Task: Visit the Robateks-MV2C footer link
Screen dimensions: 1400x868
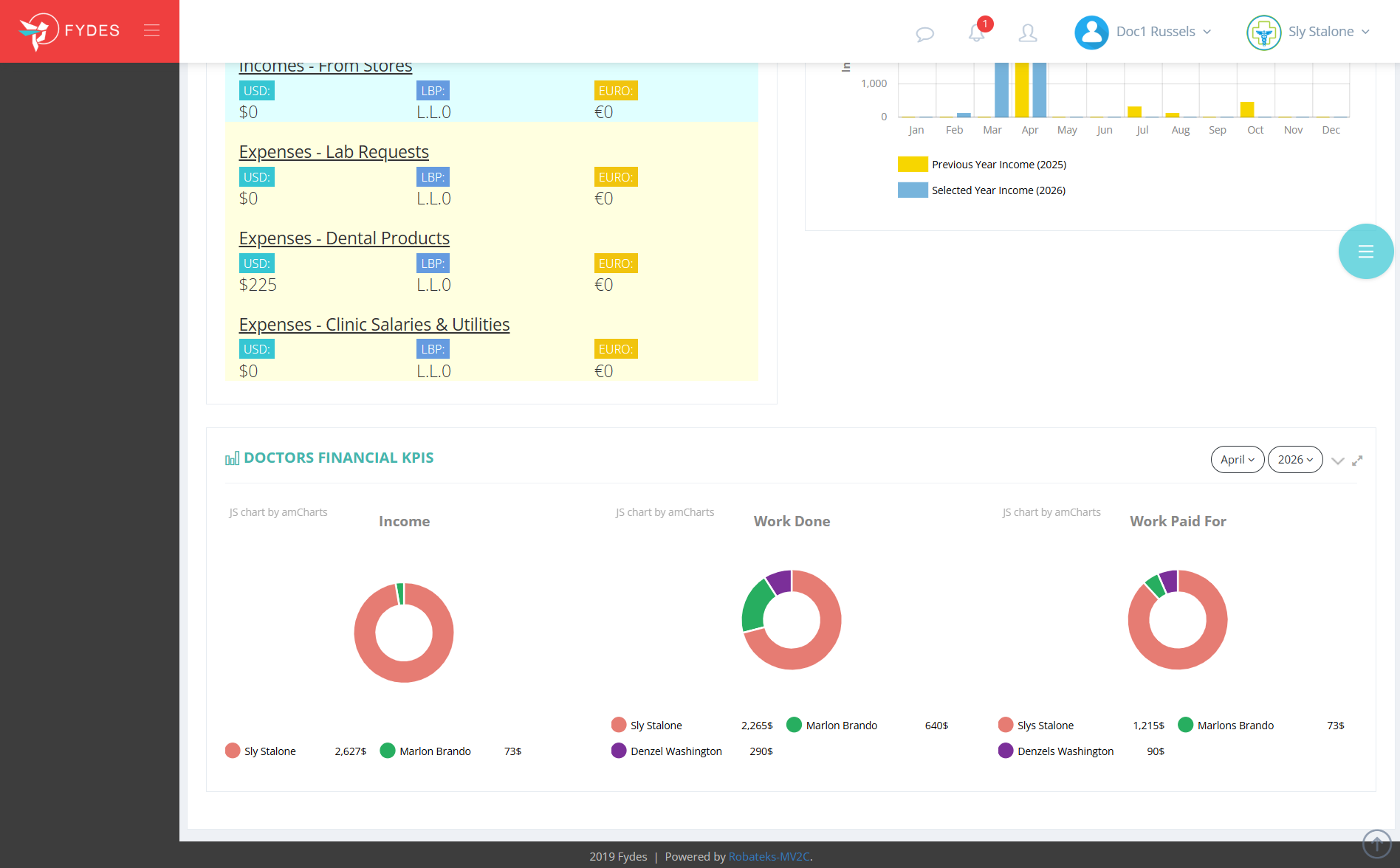Action: tap(769, 856)
